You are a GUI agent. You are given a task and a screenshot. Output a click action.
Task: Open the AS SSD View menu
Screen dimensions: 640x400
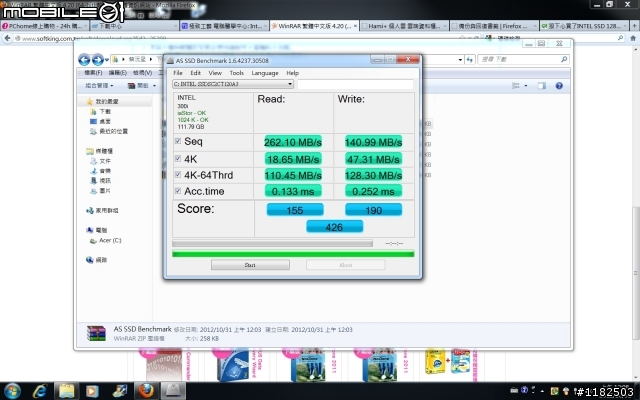pos(215,73)
